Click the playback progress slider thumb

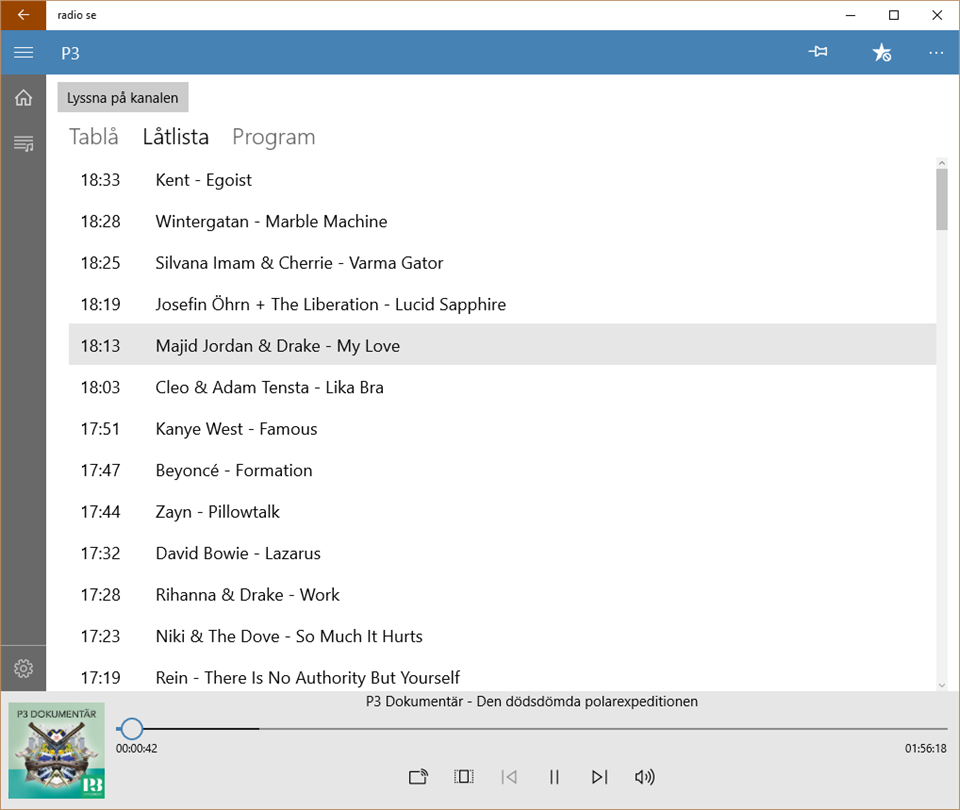click(131, 729)
